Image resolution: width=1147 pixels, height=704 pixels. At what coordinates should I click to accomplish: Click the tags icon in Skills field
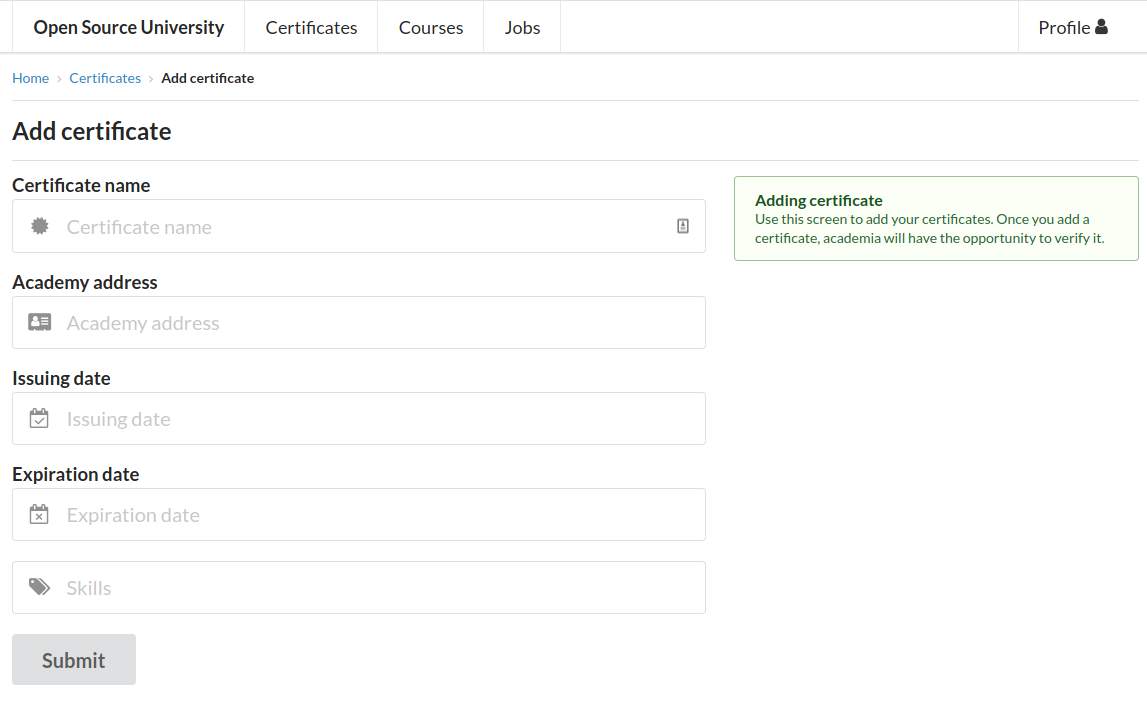point(39,587)
